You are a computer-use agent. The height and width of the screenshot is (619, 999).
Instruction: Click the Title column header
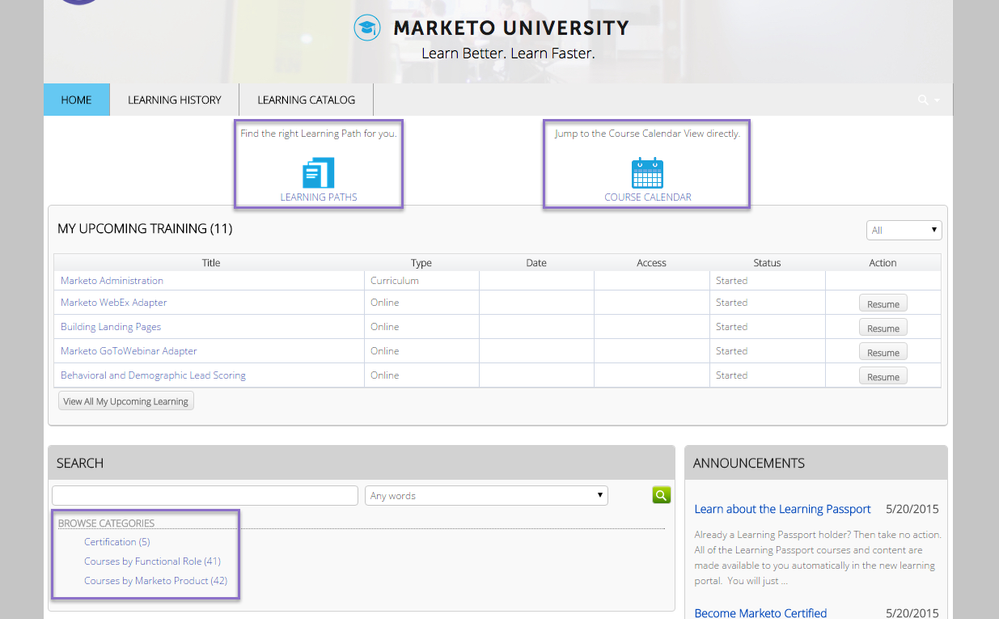211,262
